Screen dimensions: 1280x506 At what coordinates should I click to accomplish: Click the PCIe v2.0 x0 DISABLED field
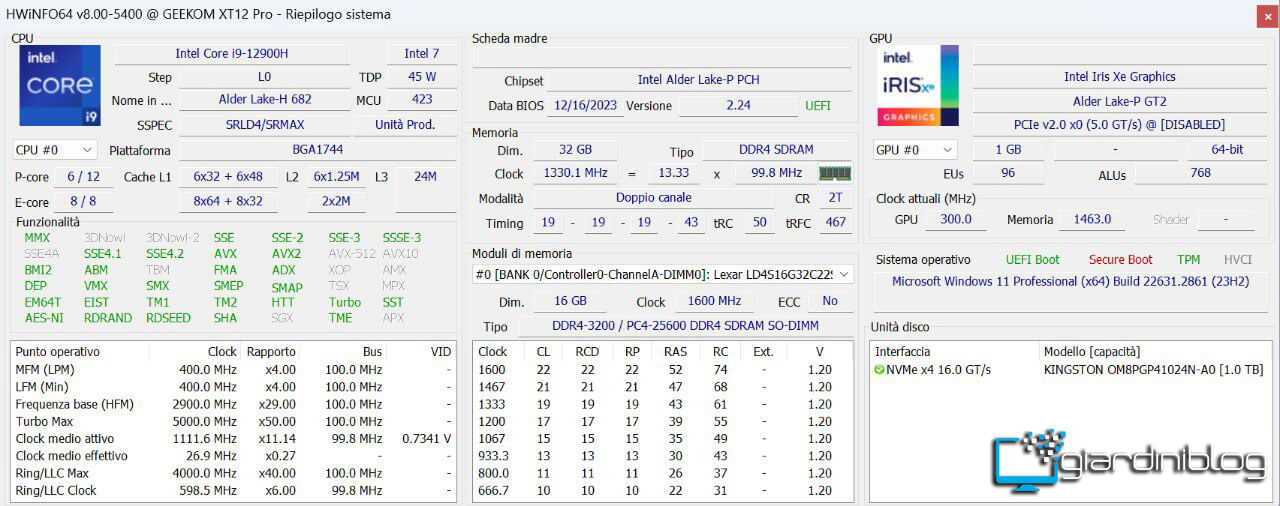coord(1119,125)
